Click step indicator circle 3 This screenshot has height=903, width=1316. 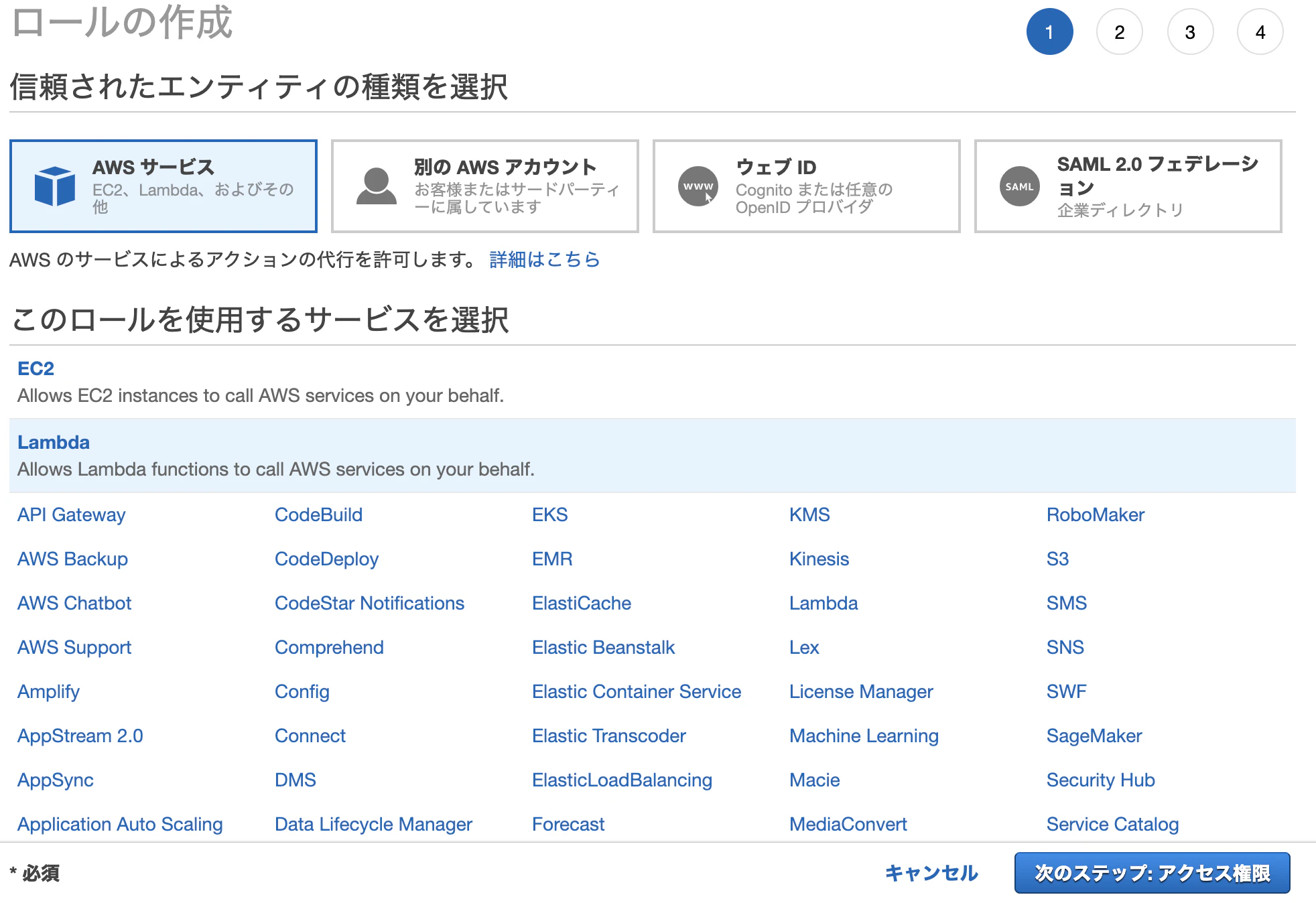click(1190, 31)
